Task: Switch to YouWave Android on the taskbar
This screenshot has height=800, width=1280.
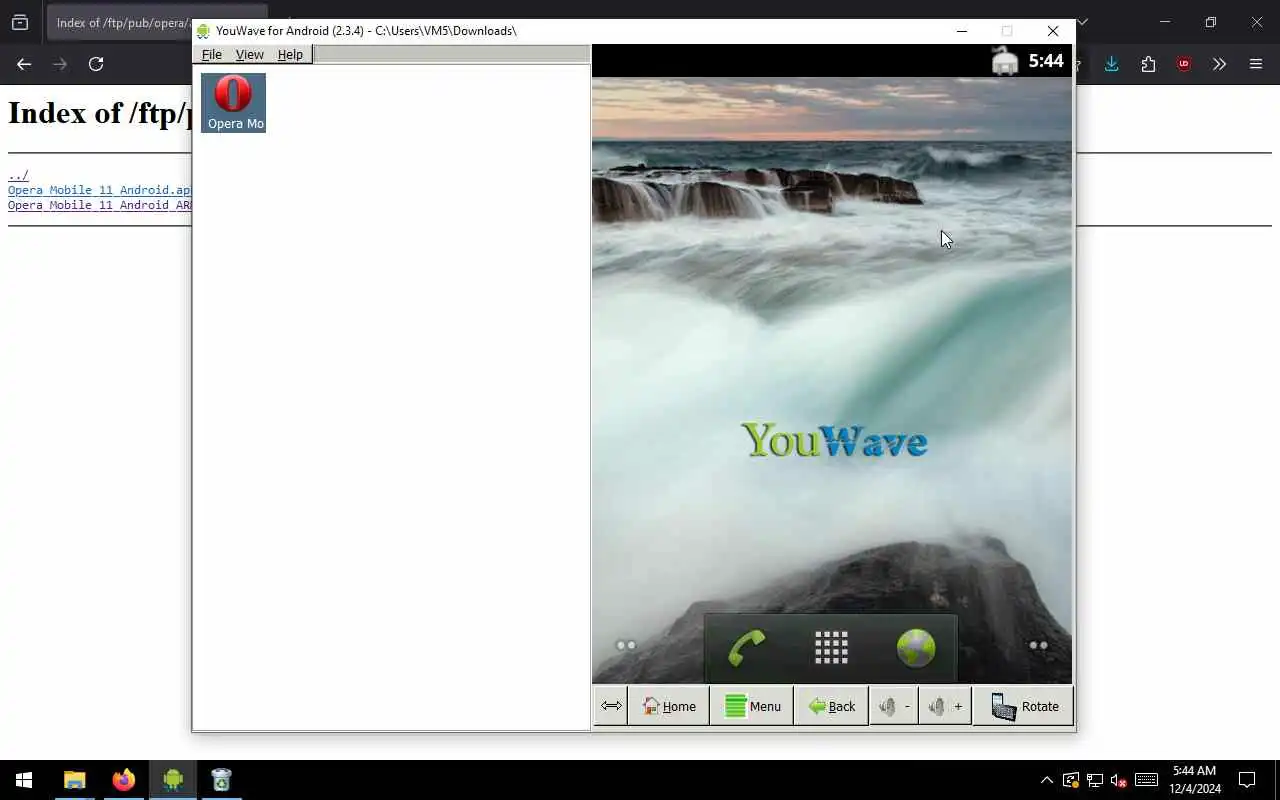Action: click(x=173, y=780)
